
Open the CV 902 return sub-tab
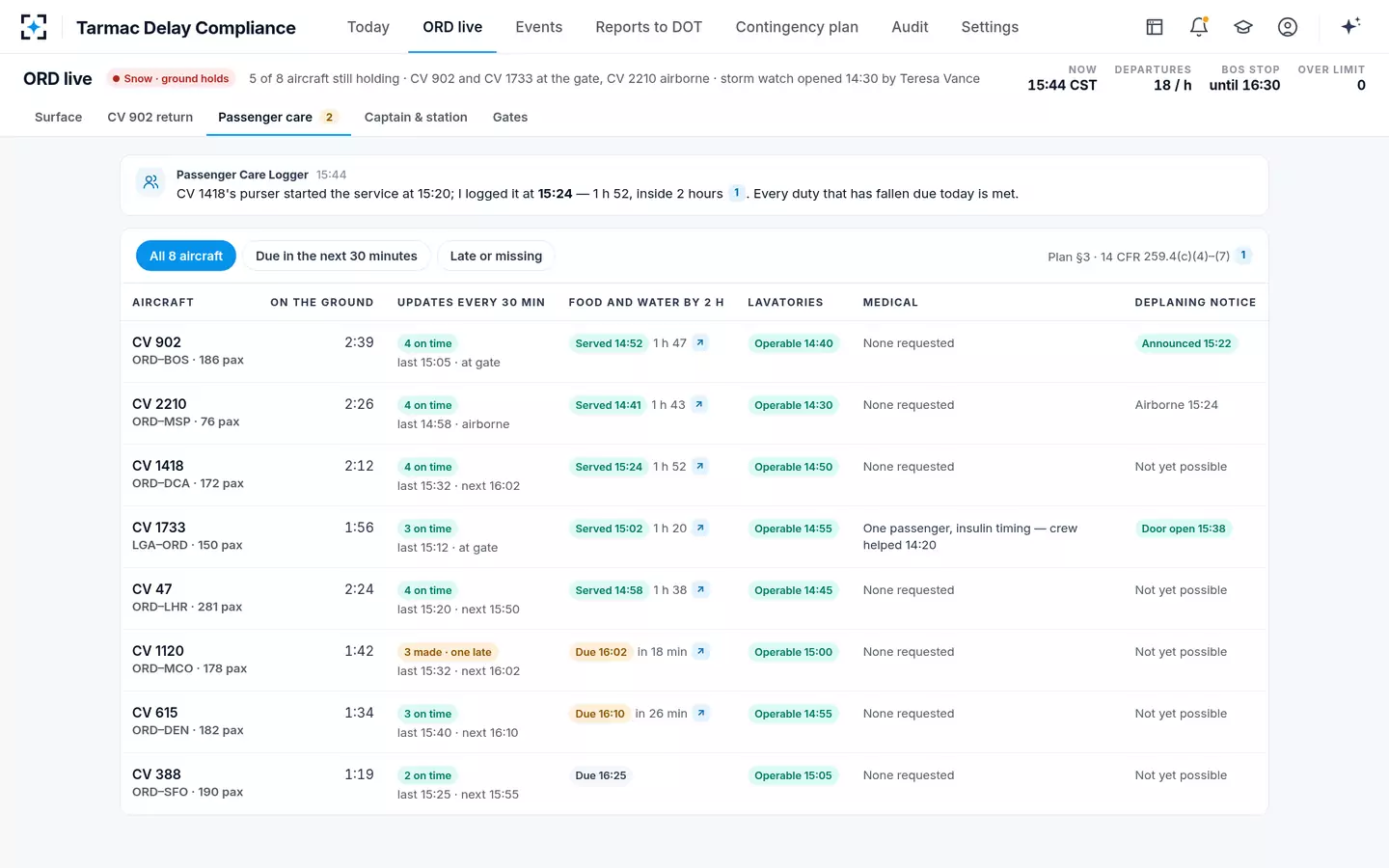pos(150,117)
